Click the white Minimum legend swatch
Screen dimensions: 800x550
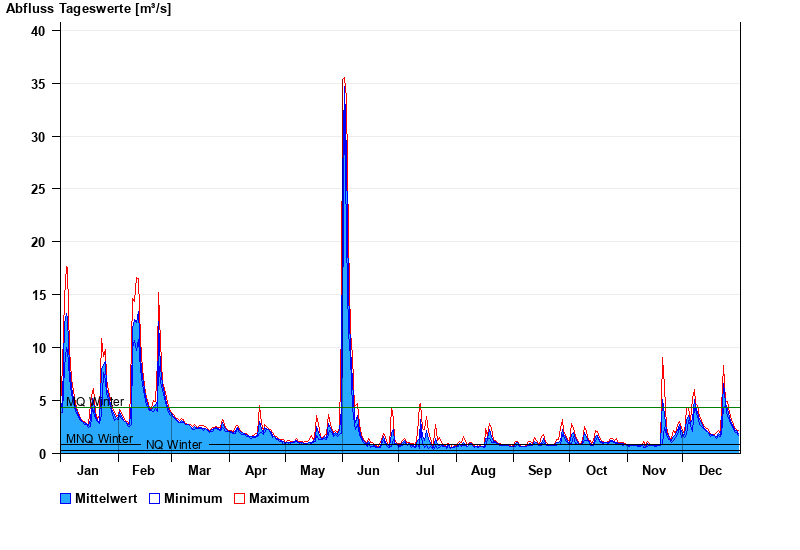pyautogui.click(x=155, y=498)
